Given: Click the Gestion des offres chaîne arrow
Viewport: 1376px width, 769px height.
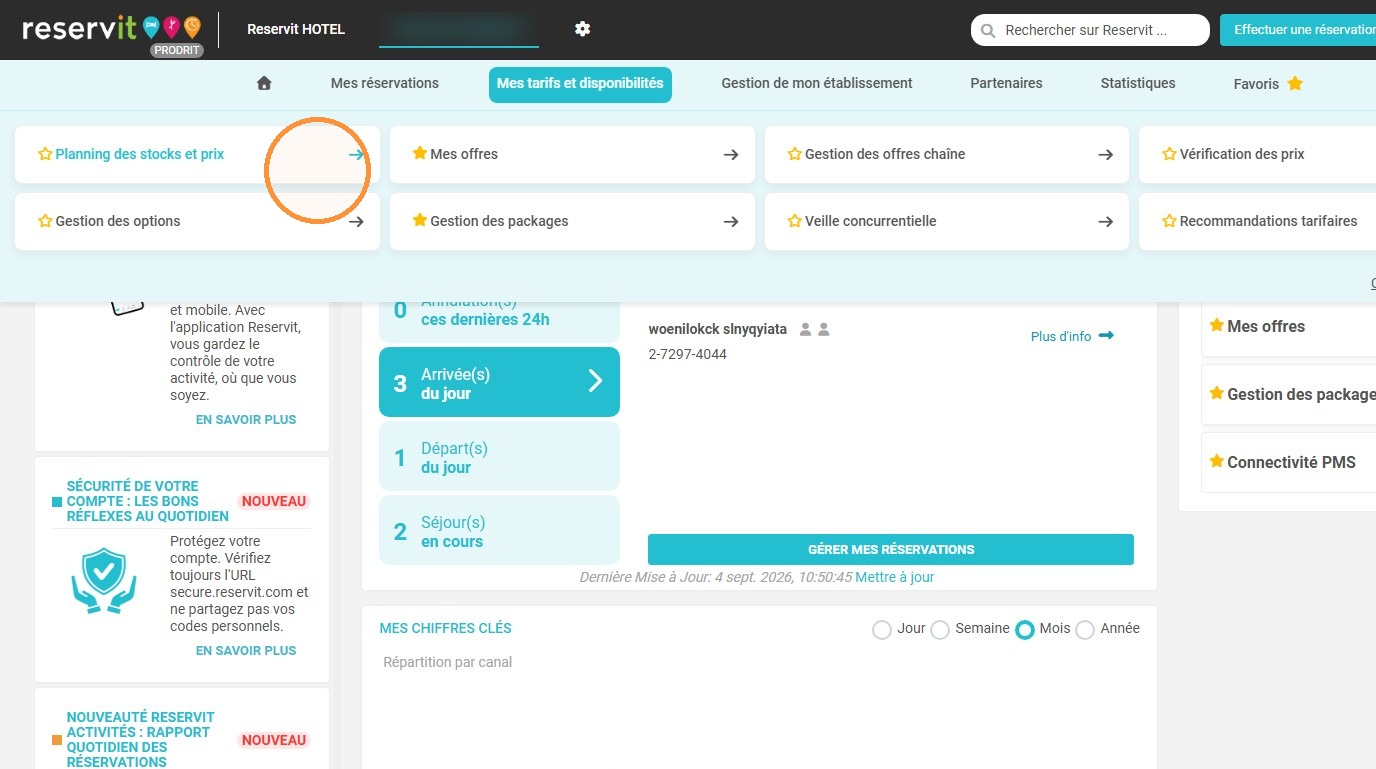Looking at the screenshot, I should click(1105, 155).
